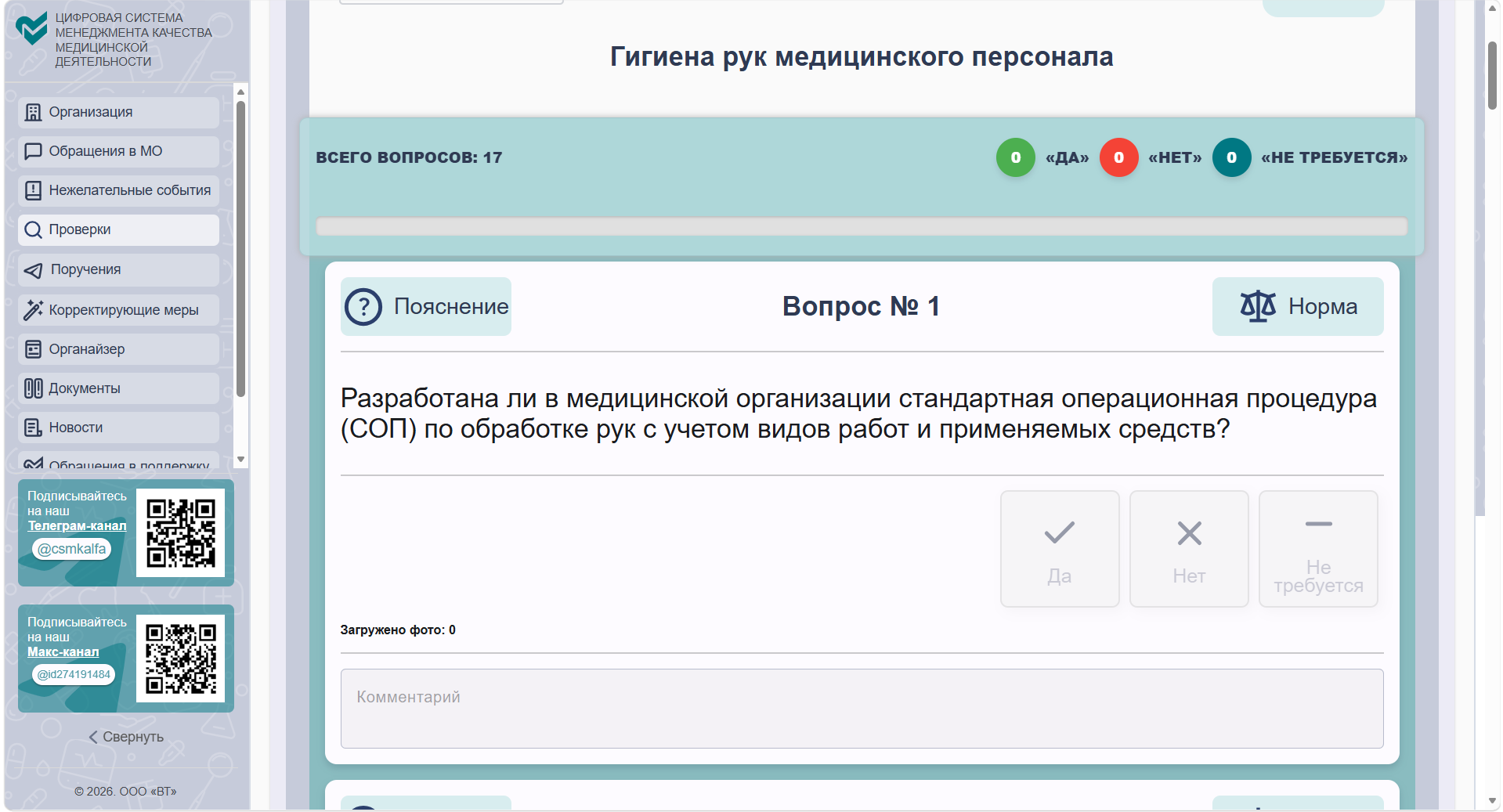Image resolution: width=1503 pixels, height=812 pixels.
Task: Collapse the sidebar with Свернуть
Action: [x=125, y=737]
